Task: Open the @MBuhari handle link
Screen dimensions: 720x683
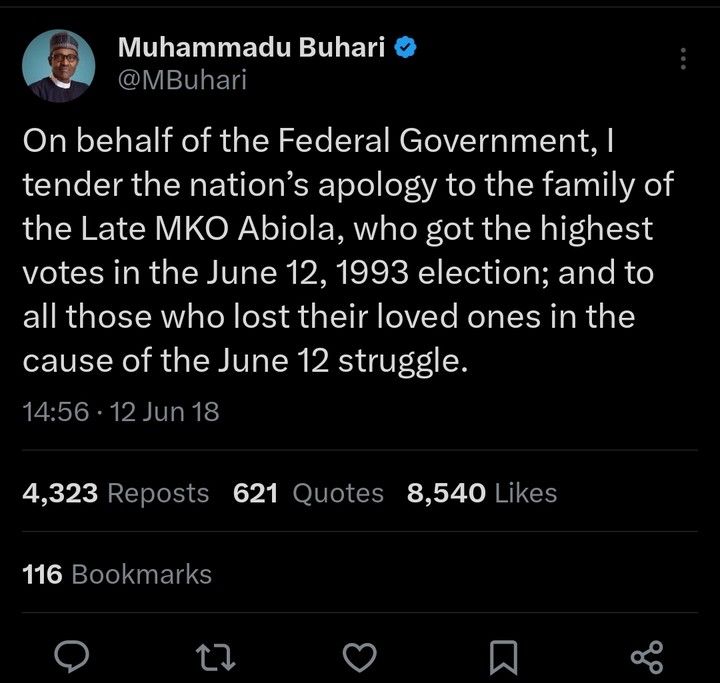Action: (x=182, y=80)
